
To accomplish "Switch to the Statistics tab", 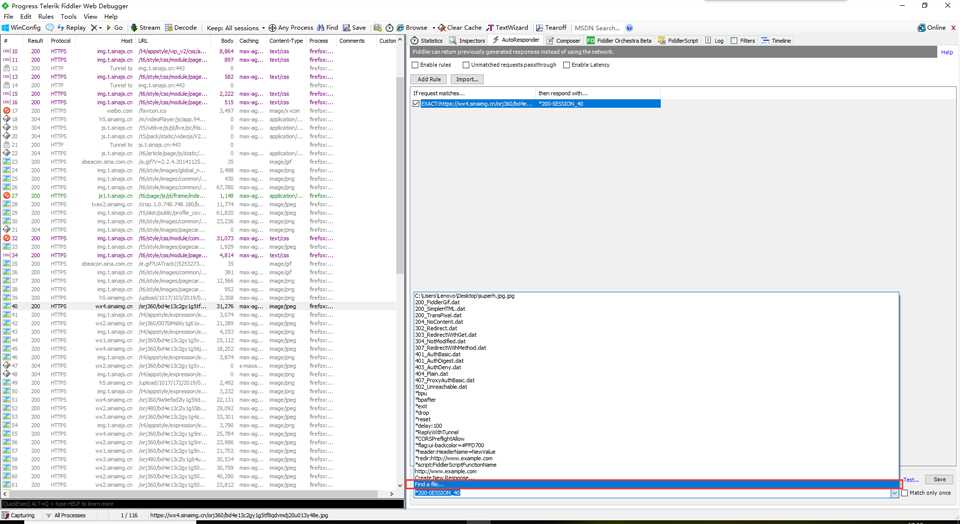I will point(427,40).
